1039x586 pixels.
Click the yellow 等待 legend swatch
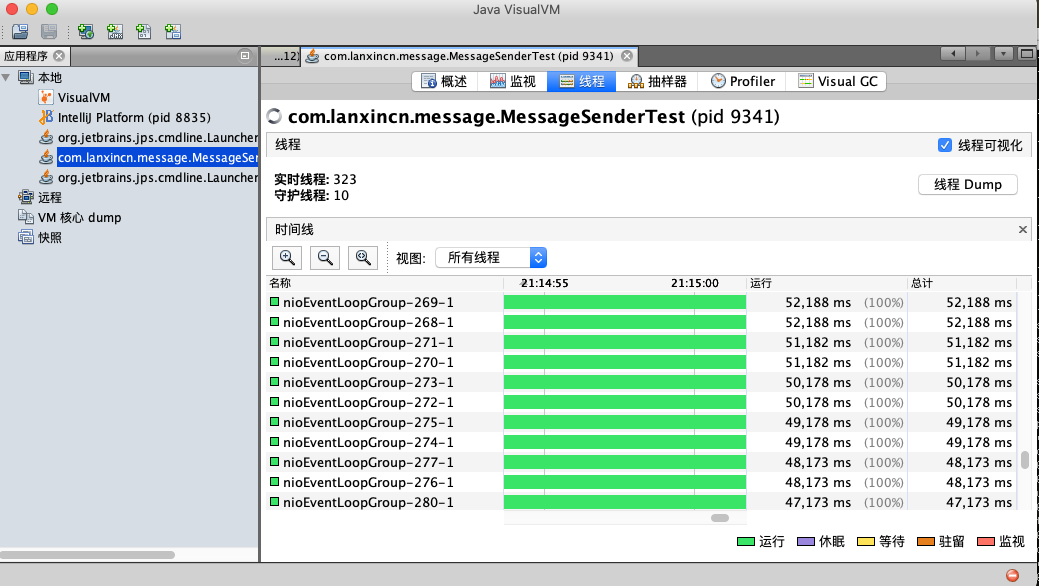(x=865, y=542)
